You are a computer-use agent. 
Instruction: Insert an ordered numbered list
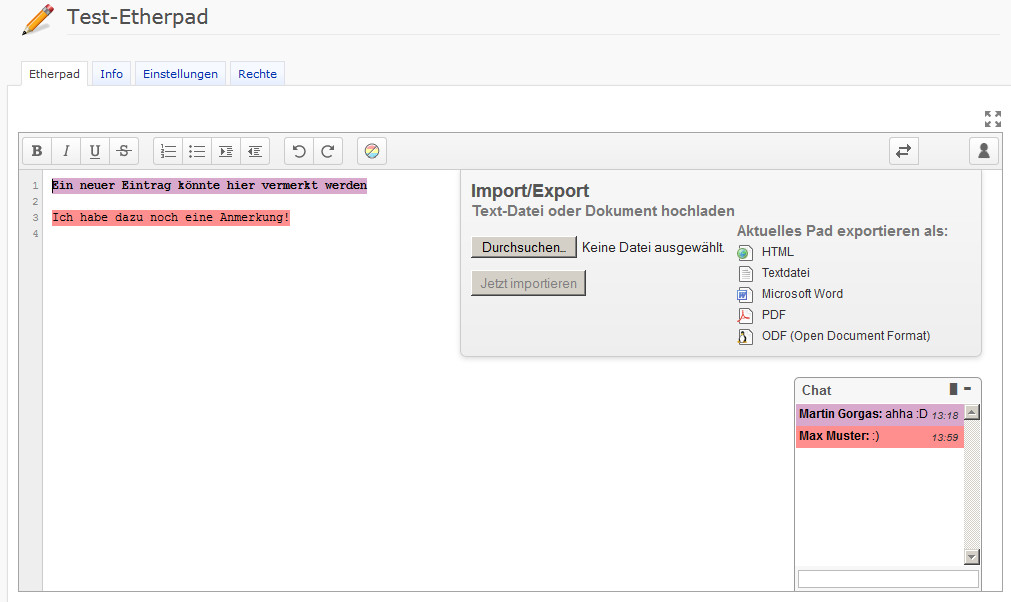pyautogui.click(x=168, y=151)
